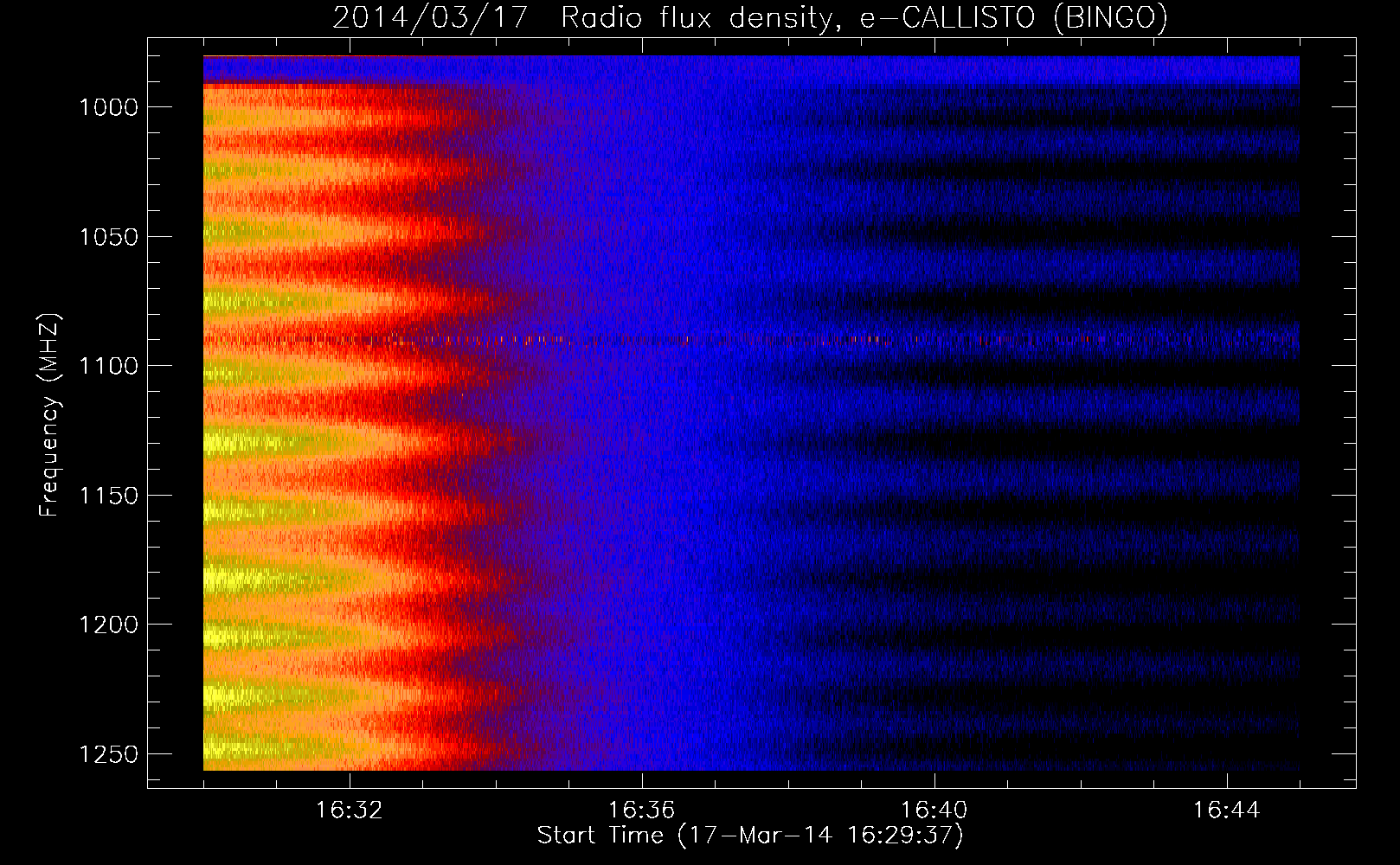Click the 1000 frequency tick label
The height and width of the screenshot is (865, 1400).
[109, 107]
